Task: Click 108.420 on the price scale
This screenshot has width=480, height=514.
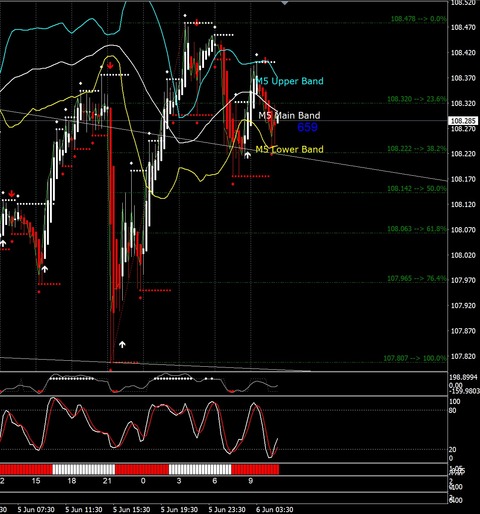Action: tap(463, 53)
